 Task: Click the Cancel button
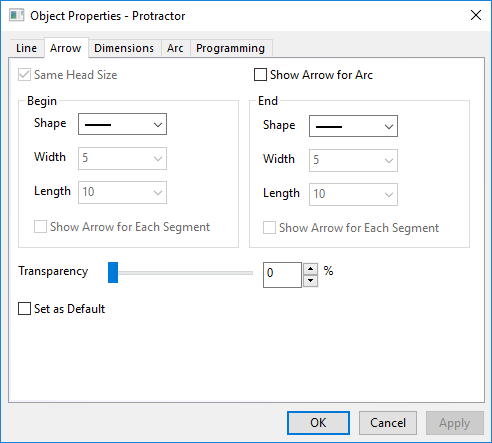pyautogui.click(x=388, y=423)
